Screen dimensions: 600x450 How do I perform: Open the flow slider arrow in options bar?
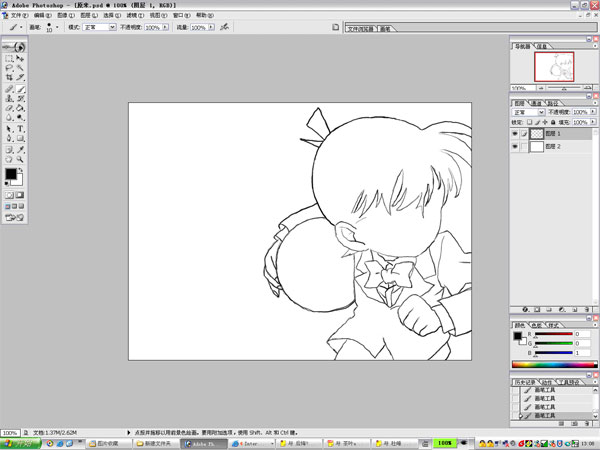click(x=211, y=27)
